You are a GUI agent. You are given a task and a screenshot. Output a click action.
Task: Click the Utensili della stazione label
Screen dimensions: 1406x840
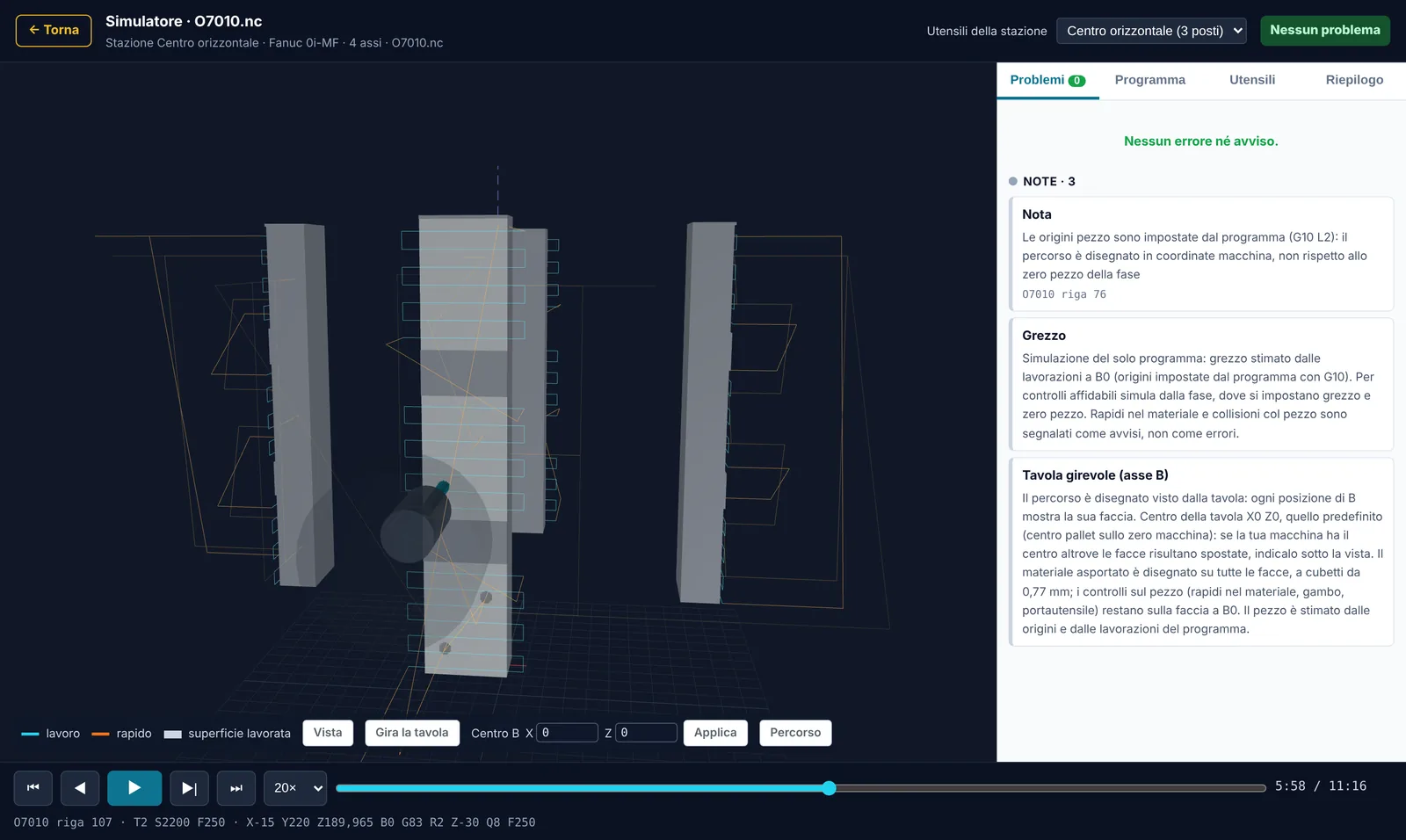[x=987, y=31]
